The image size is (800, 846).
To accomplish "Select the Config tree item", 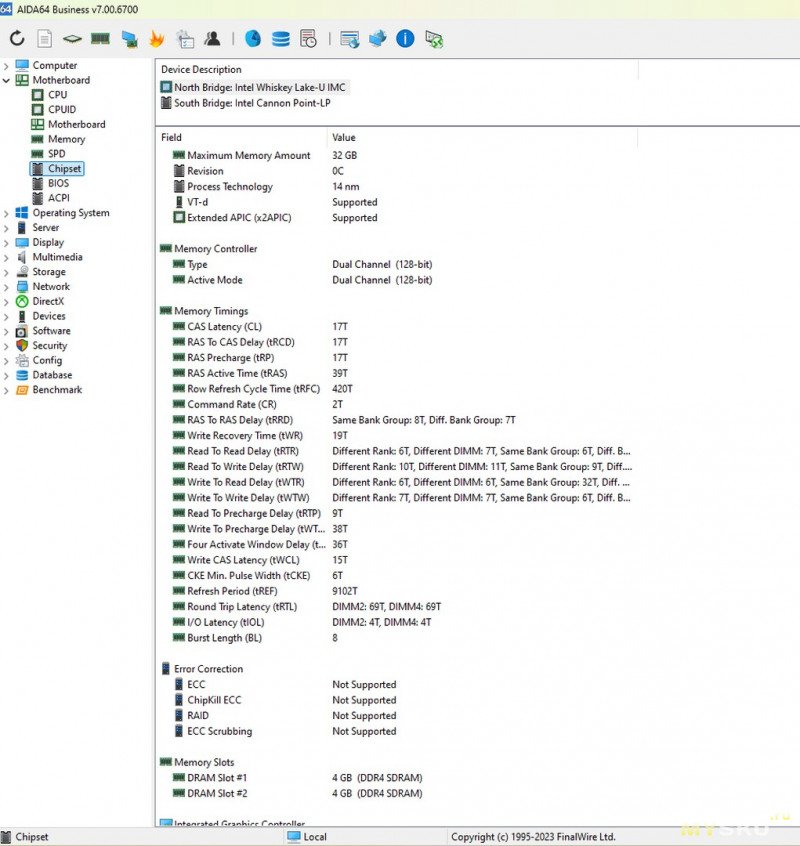I will (x=47, y=360).
